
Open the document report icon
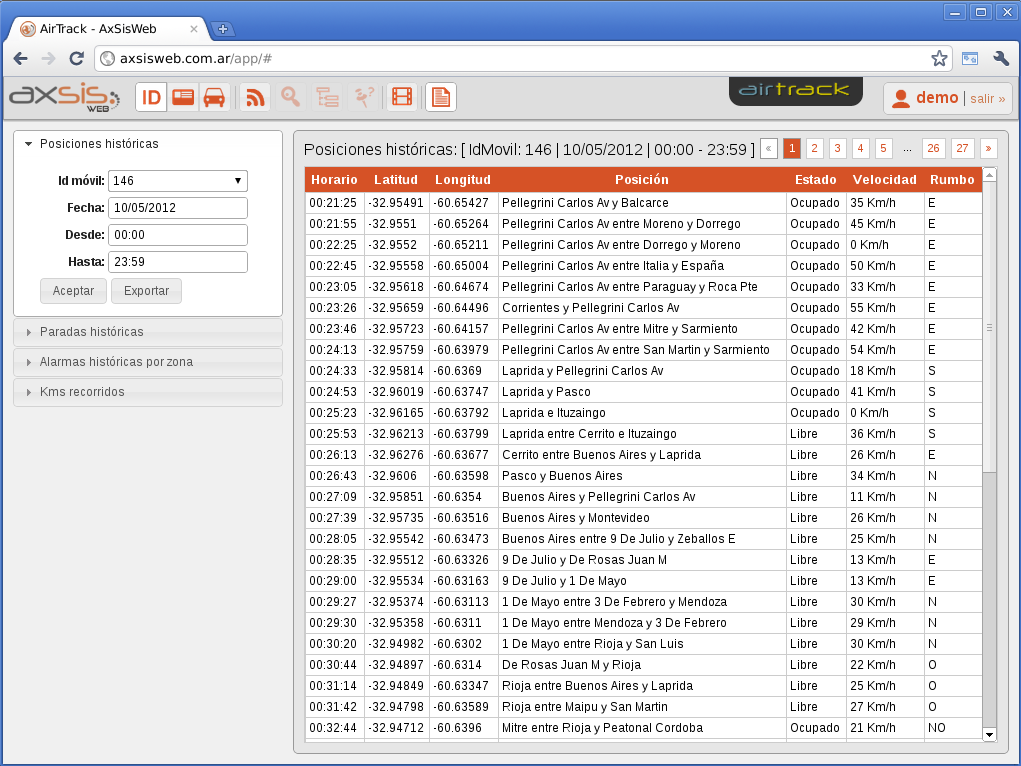[440, 97]
